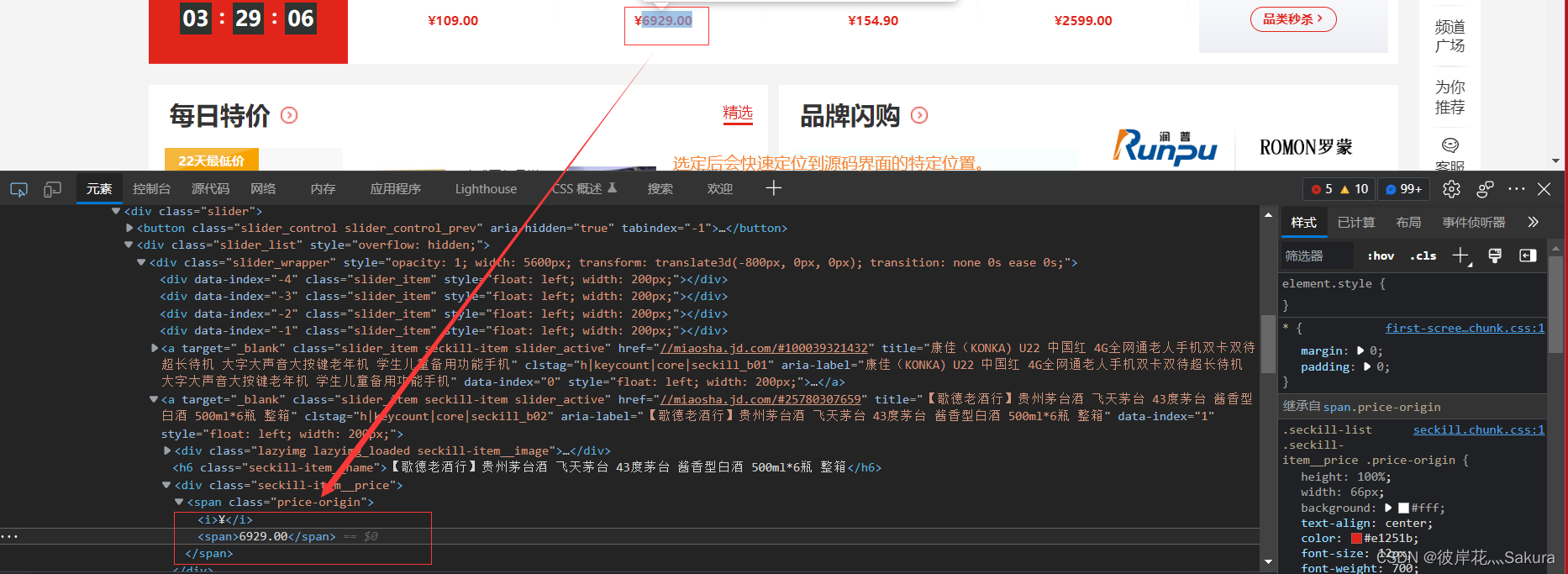Select the 样式 Styles pane tab
The height and width of the screenshot is (574, 1568).
(1303, 222)
